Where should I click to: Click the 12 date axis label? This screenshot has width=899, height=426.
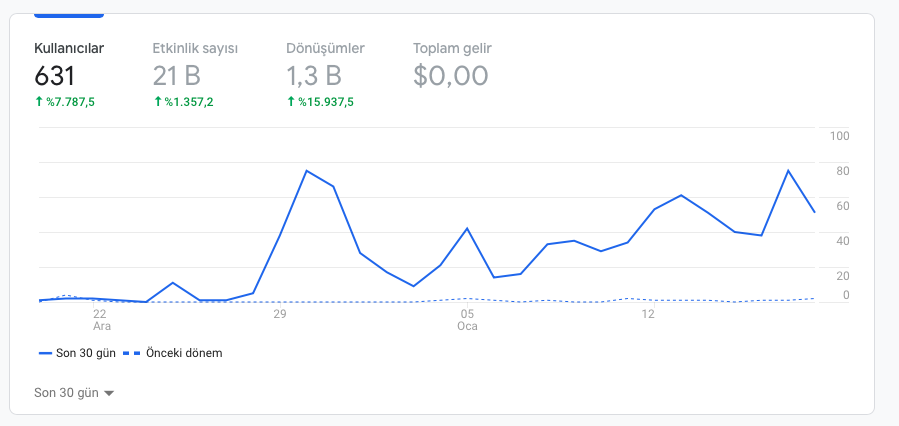[648, 314]
